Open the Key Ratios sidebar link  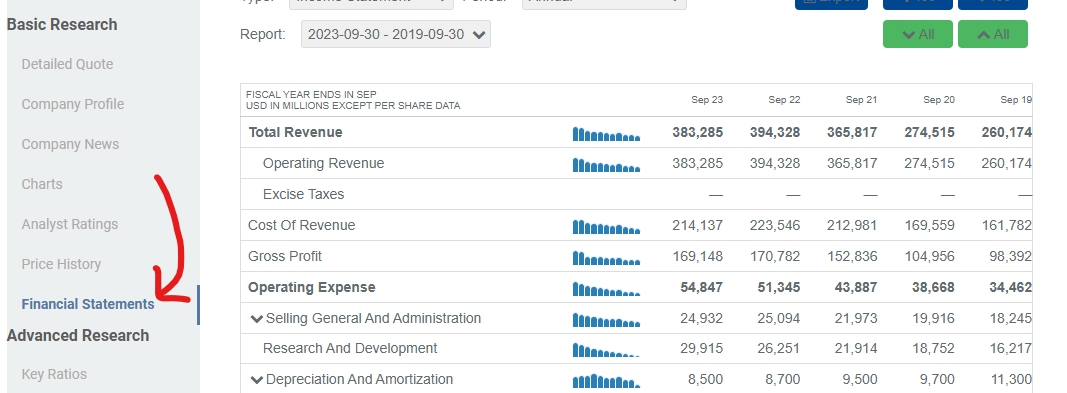[x=54, y=374]
